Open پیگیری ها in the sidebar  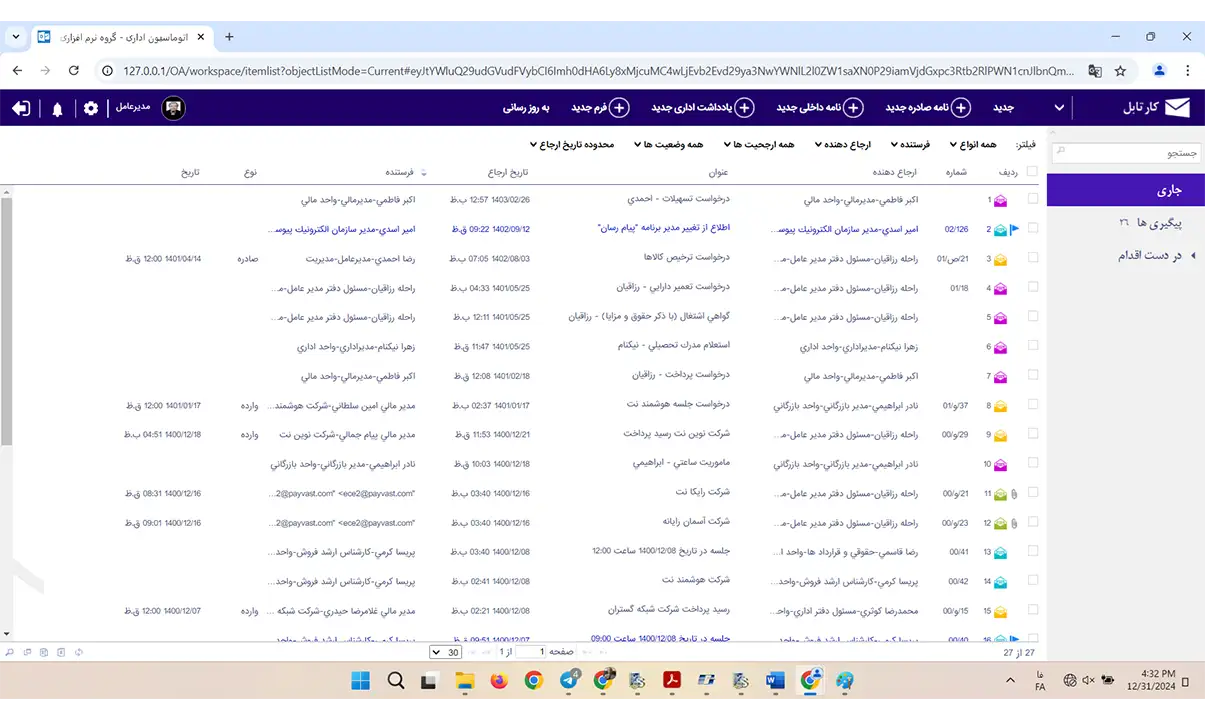pyautogui.click(x=1125, y=222)
